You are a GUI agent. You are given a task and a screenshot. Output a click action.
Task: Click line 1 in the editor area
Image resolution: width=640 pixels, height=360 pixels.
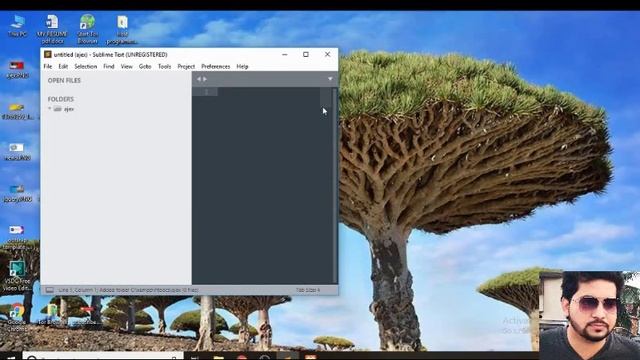pos(269,92)
